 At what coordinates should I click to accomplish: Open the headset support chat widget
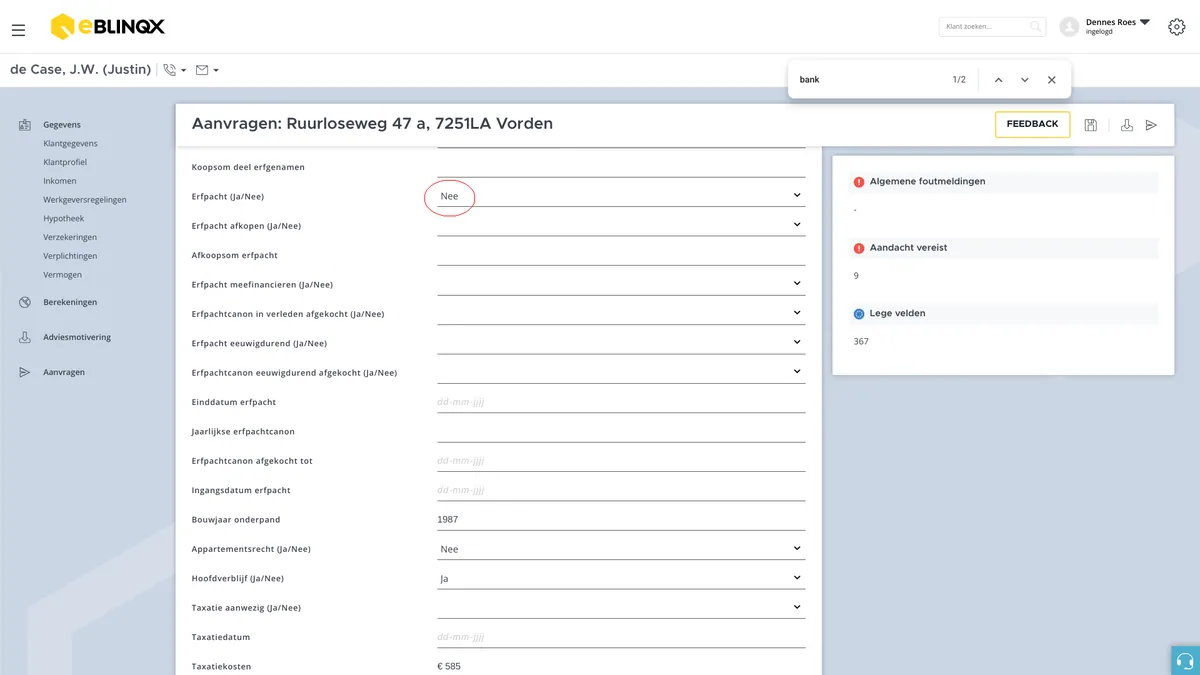[1185, 660]
